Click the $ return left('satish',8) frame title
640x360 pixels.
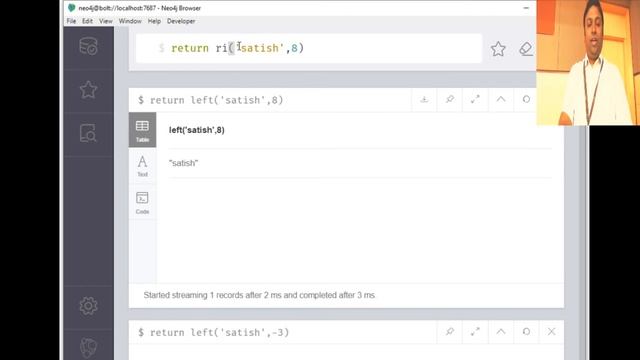(x=211, y=100)
